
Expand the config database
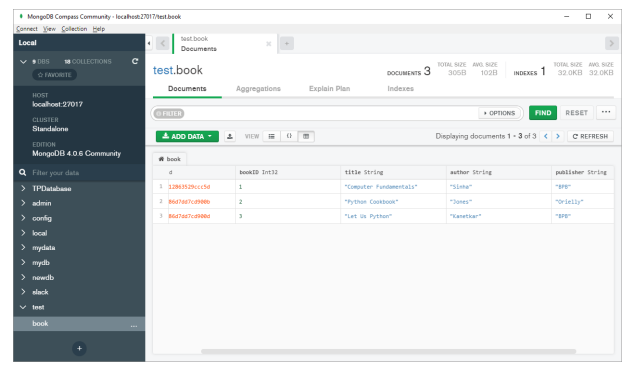(23, 218)
